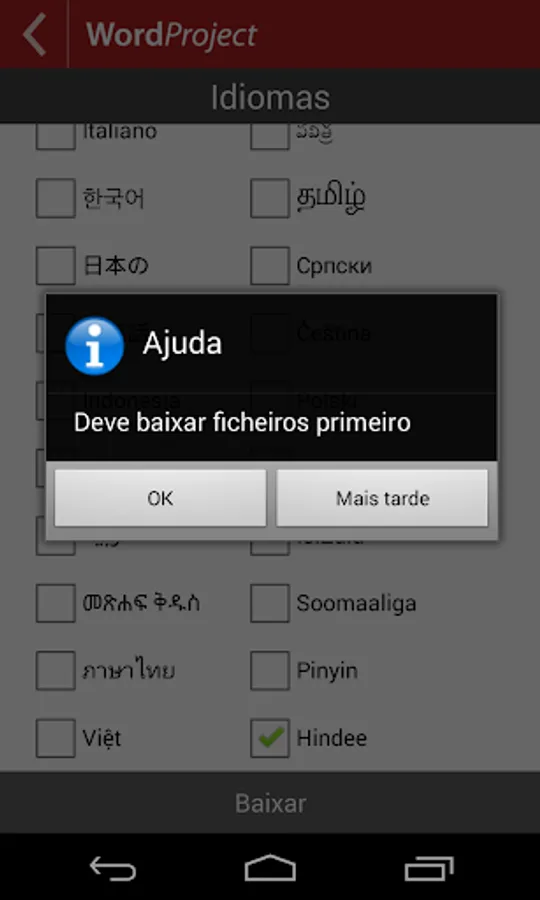Screen dimensions: 540x900
Task: Dismiss dialog with Mais tarde button
Action: pos(382,498)
